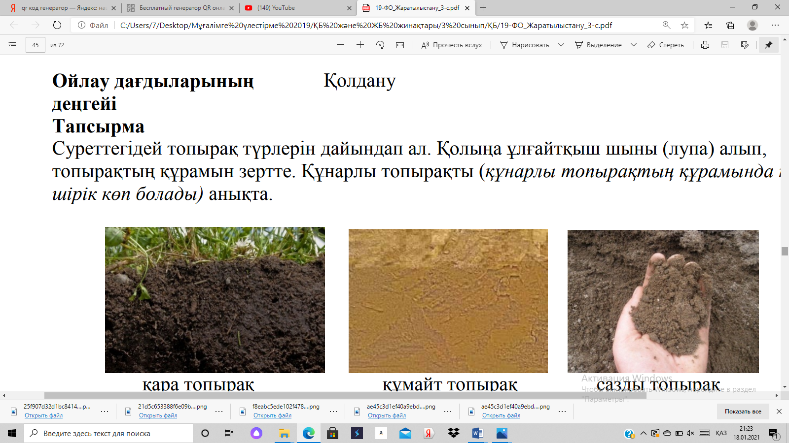Switch keyboard language ҚАЗ indicator
789x443 pixels.
click(721, 433)
